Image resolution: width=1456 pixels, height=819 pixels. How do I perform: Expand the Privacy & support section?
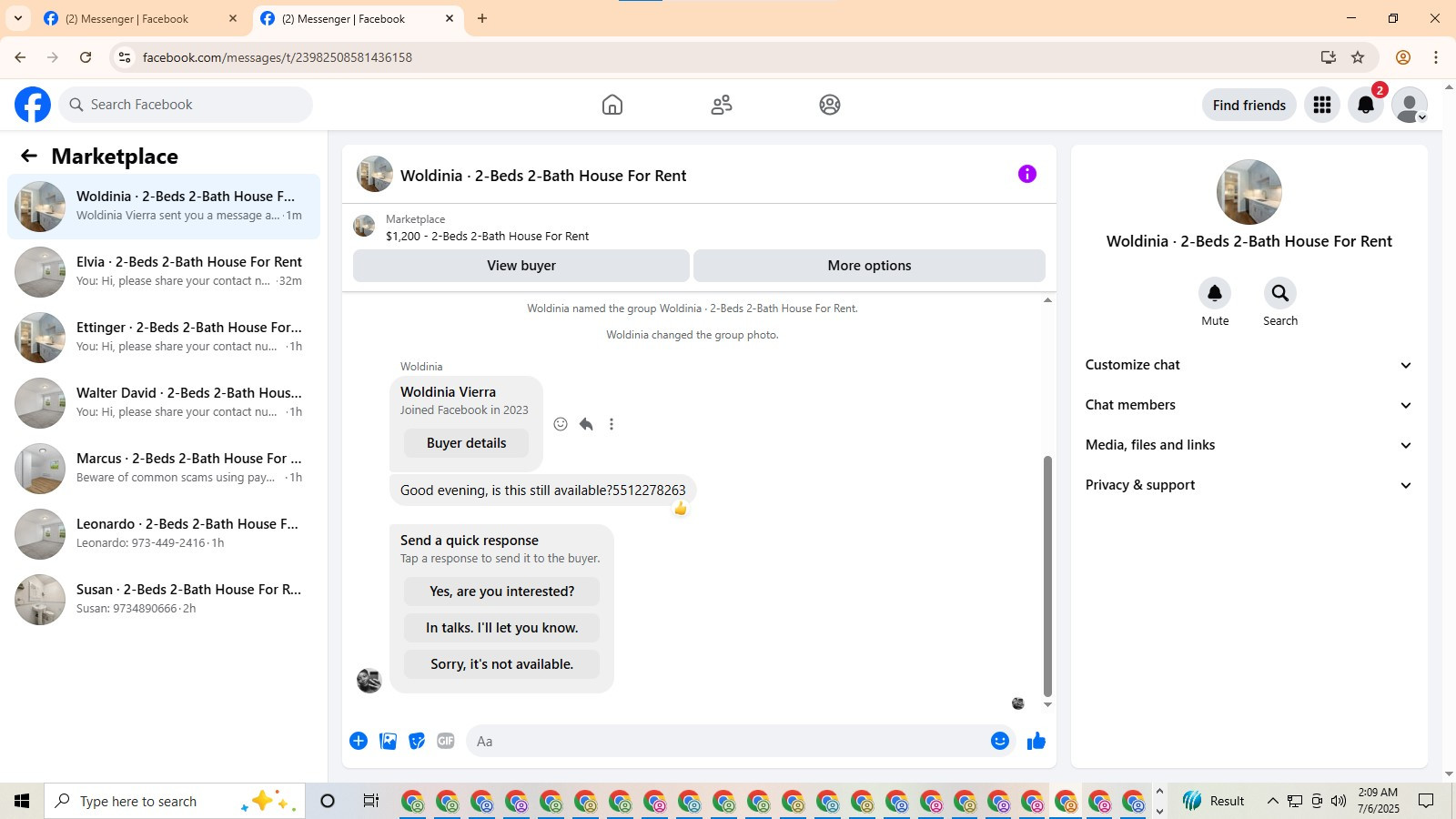click(1249, 485)
